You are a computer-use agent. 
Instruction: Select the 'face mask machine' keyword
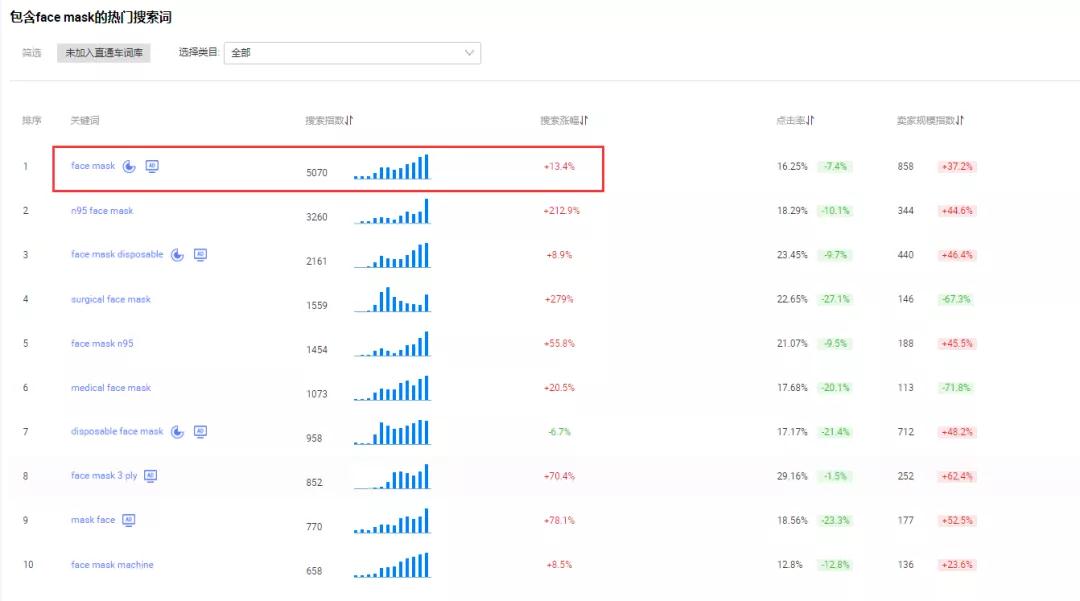tap(112, 565)
